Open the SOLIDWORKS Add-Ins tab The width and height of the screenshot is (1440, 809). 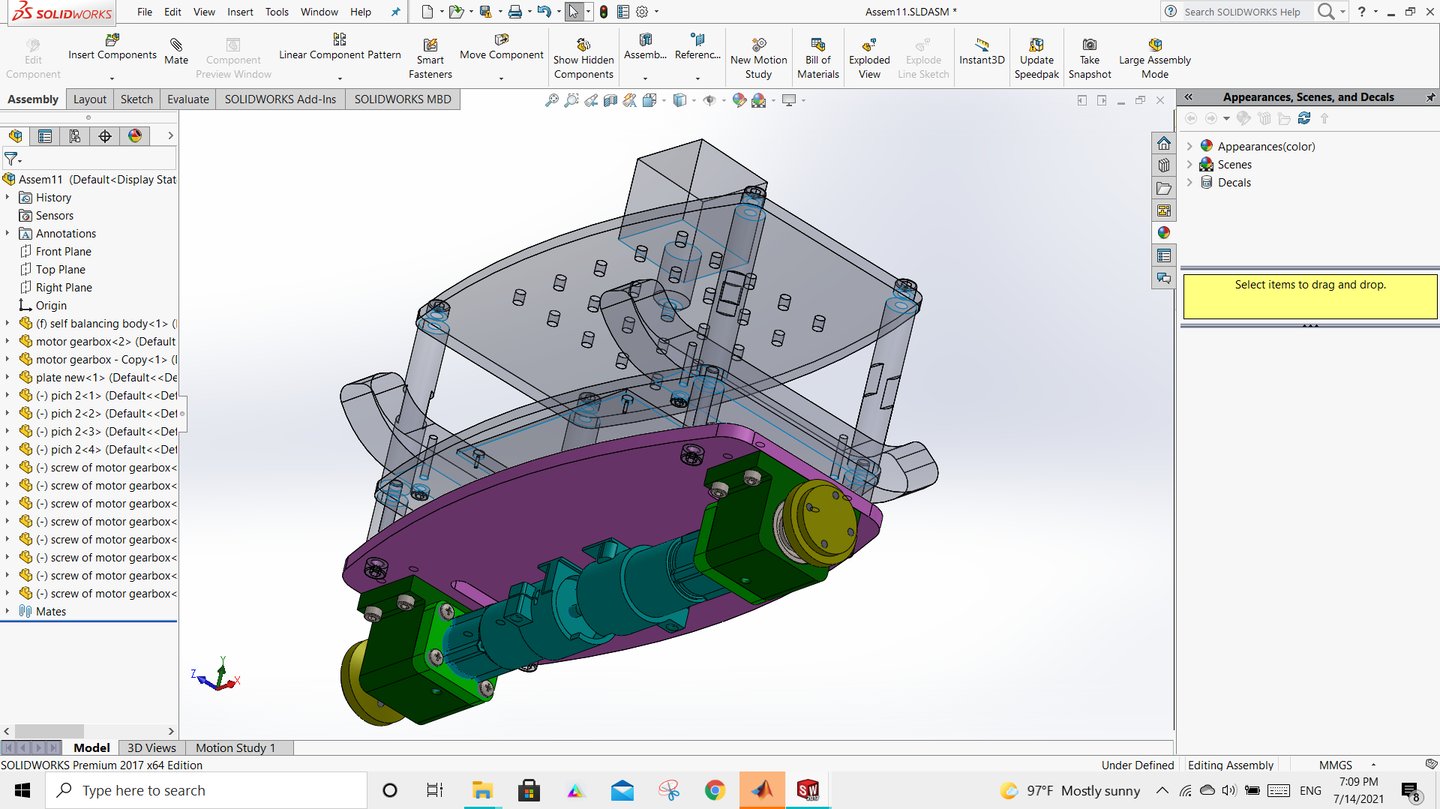pyautogui.click(x=281, y=99)
